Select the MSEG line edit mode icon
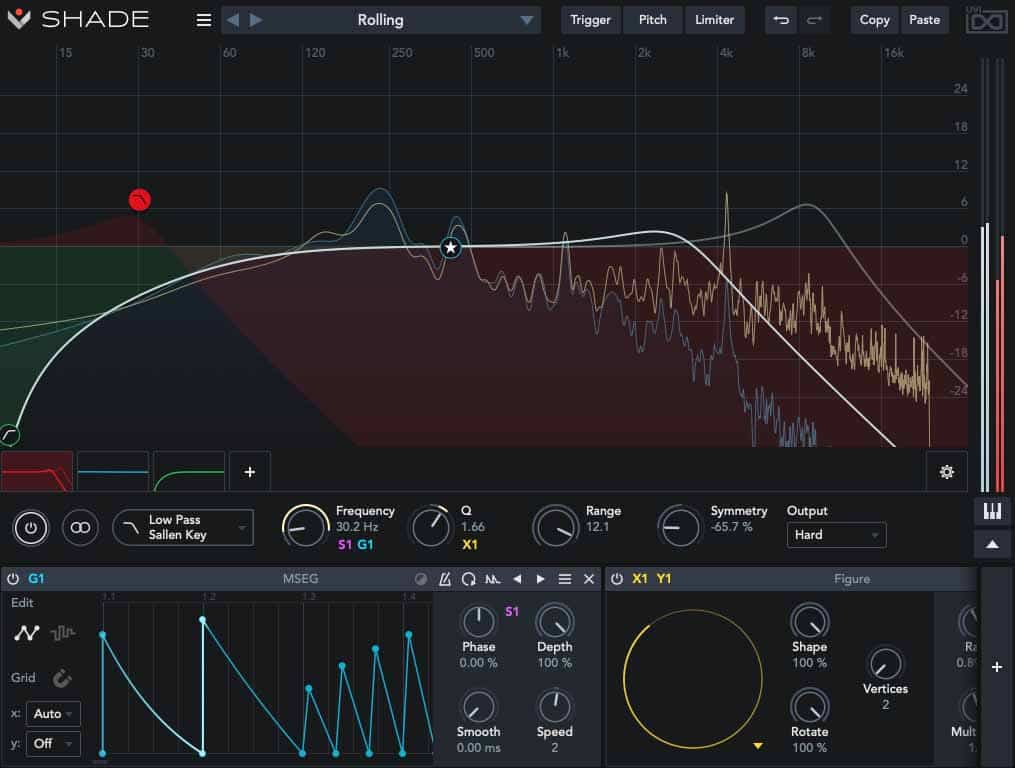Viewport: 1015px width, 768px height. pyautogui.click(x=27, y=633)
